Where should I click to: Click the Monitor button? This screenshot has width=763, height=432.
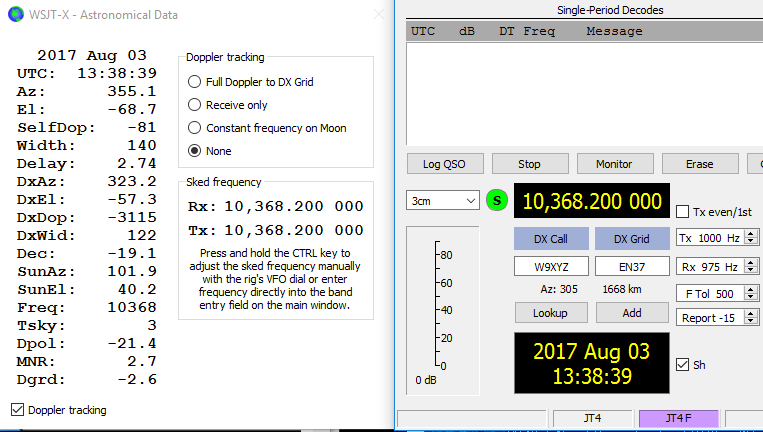[x=614, y=164]
